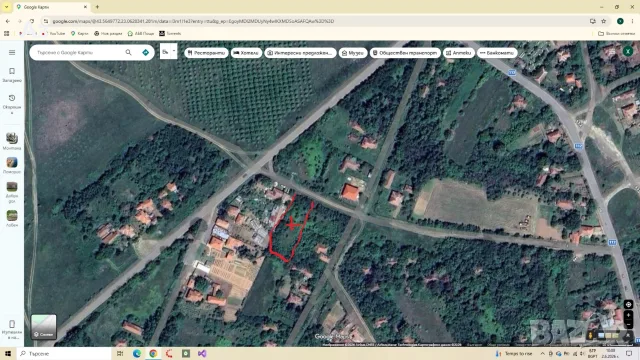Click the address bar URL
The width and height of the screenshot is (640, 360).
pyautogui.click(x=193, y=21)
